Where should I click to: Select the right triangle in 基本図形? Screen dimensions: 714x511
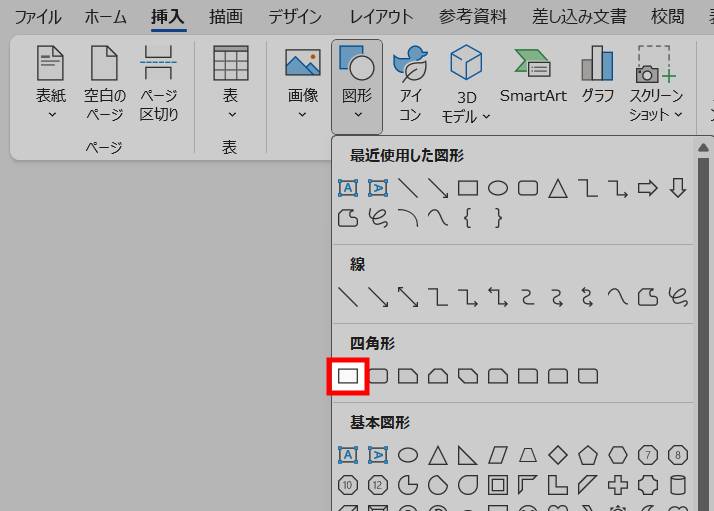(x=467, y=455)
